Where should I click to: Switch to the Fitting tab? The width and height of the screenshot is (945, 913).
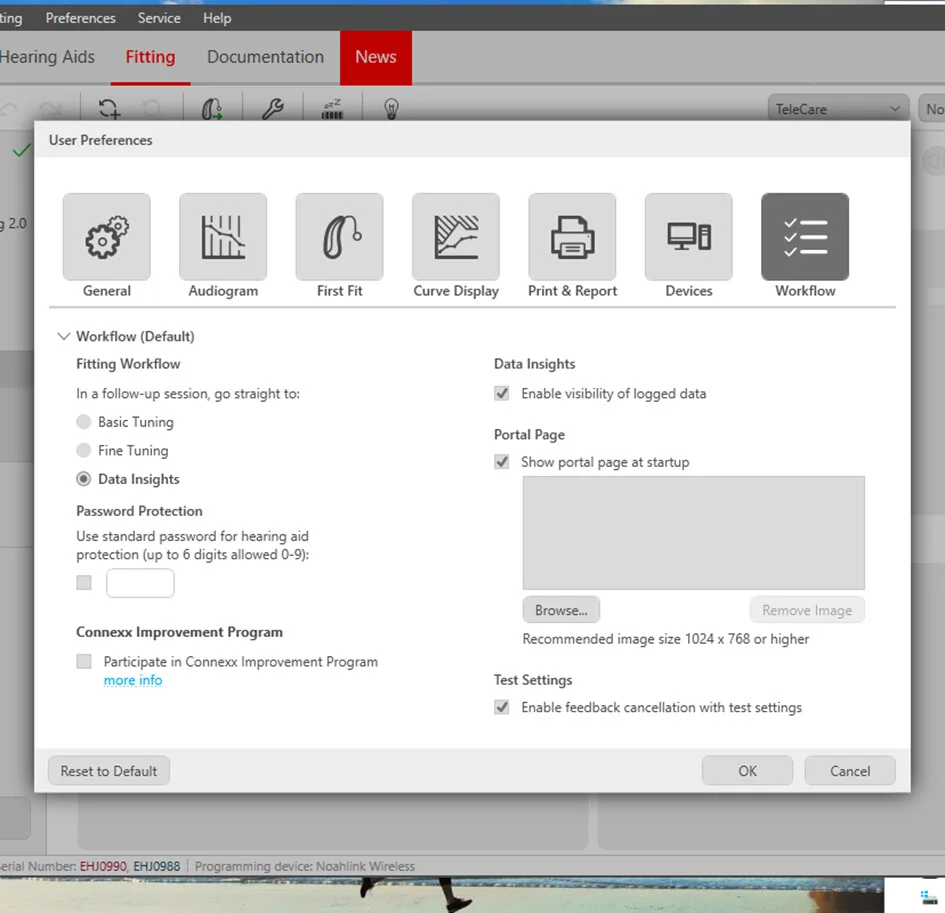[x=151, y=57]
